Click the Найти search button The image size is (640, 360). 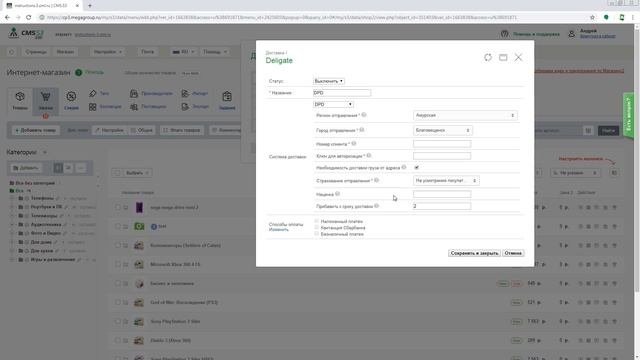point(608,131)
